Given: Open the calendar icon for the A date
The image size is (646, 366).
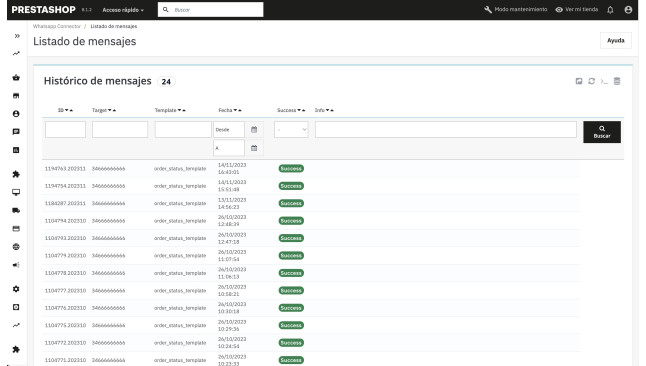Looking at the screenshot, I should 254,148.
